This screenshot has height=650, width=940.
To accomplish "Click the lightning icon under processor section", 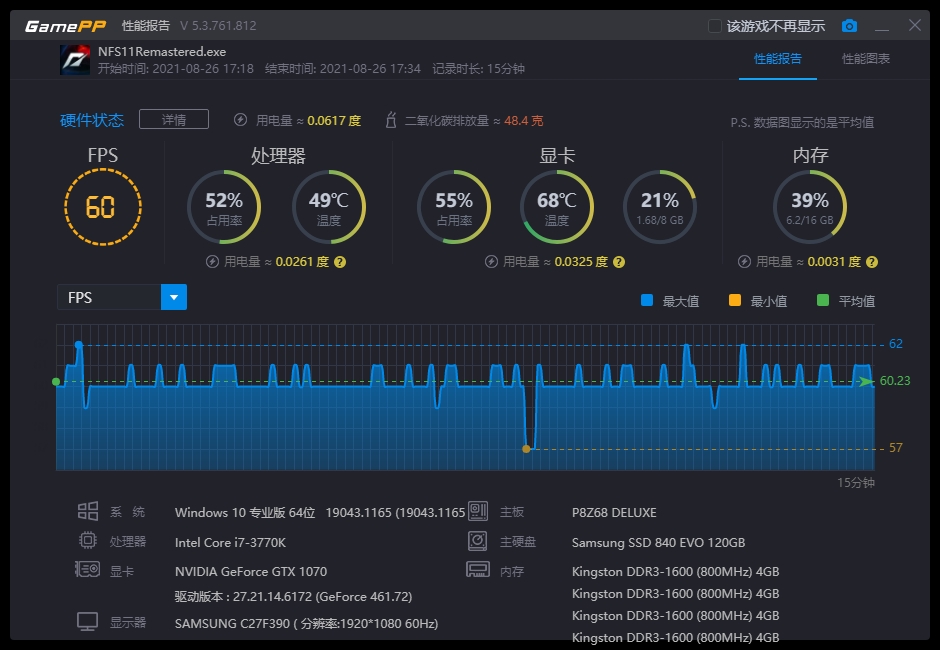I will point(212,261).
